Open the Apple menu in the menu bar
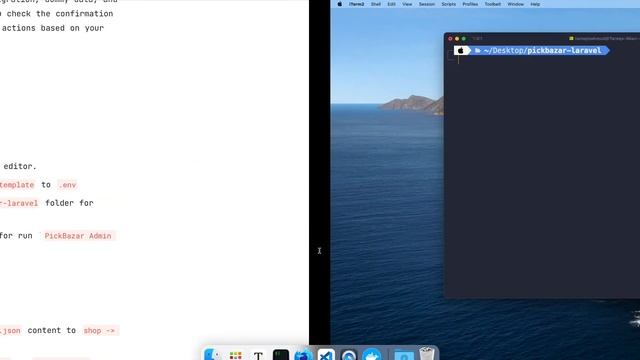640x360 pixels. coord(339,4)
